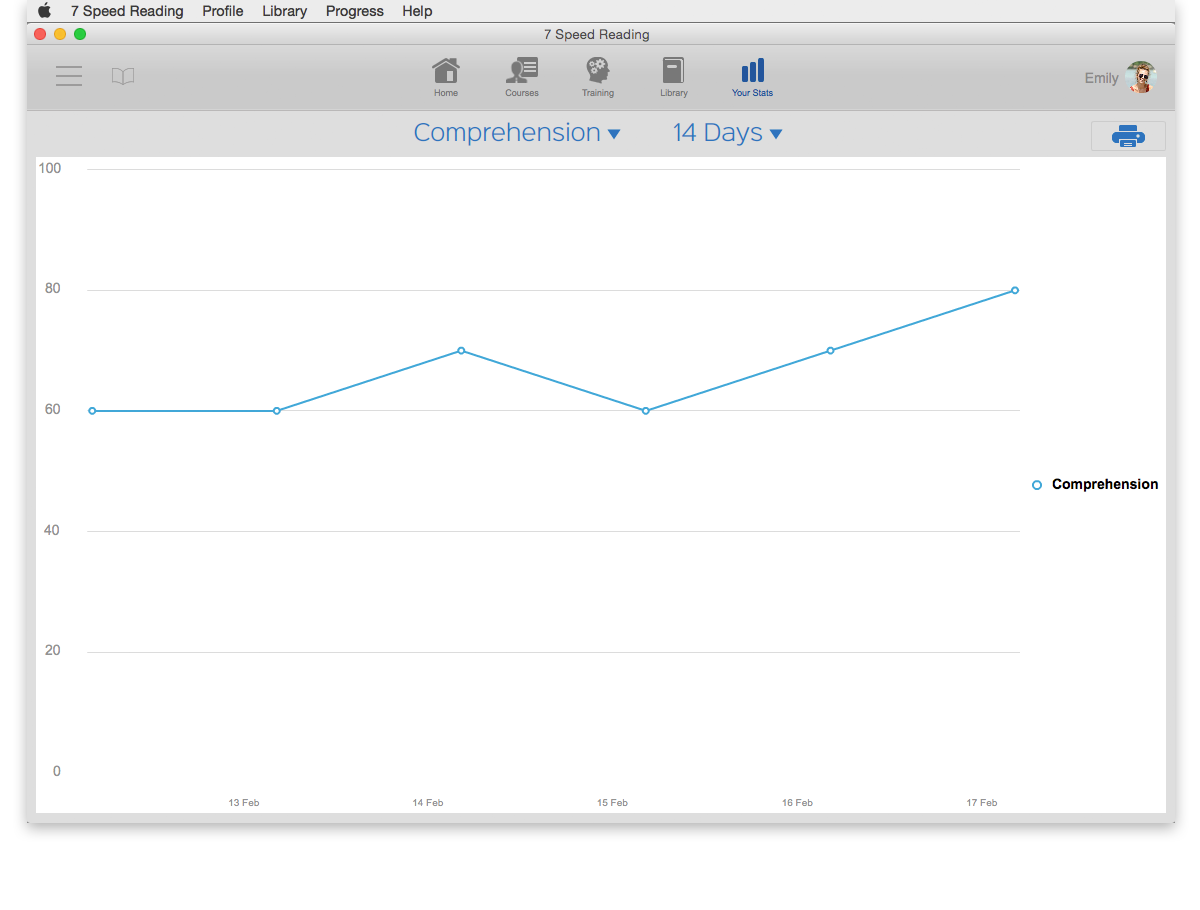The height and width of the screenshot is (910, 1200).
Task: Open the Apple menu
Action: (x=44, y=11)
